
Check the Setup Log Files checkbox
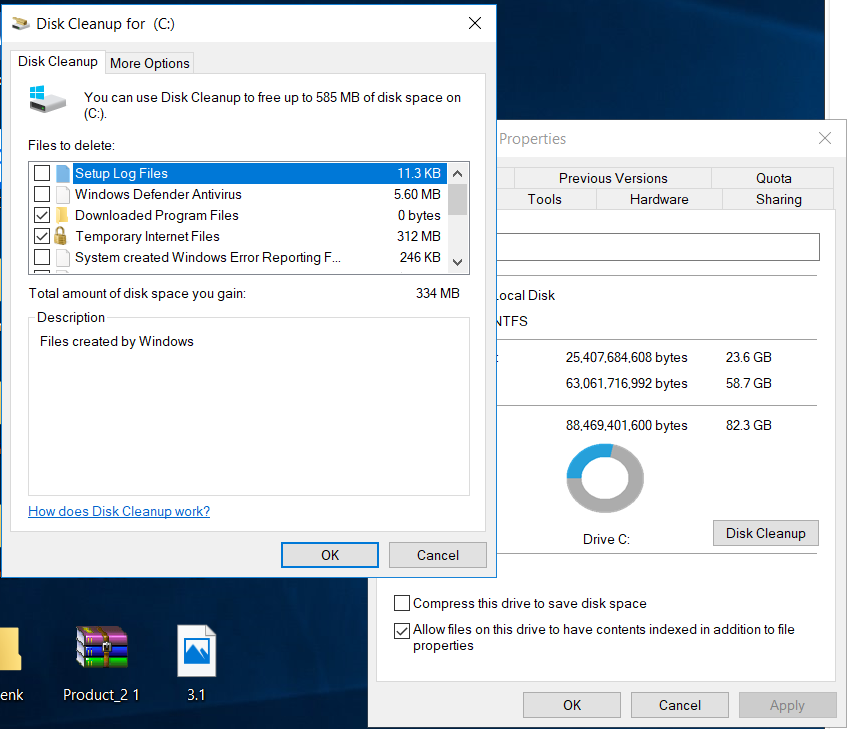(42, 173)
